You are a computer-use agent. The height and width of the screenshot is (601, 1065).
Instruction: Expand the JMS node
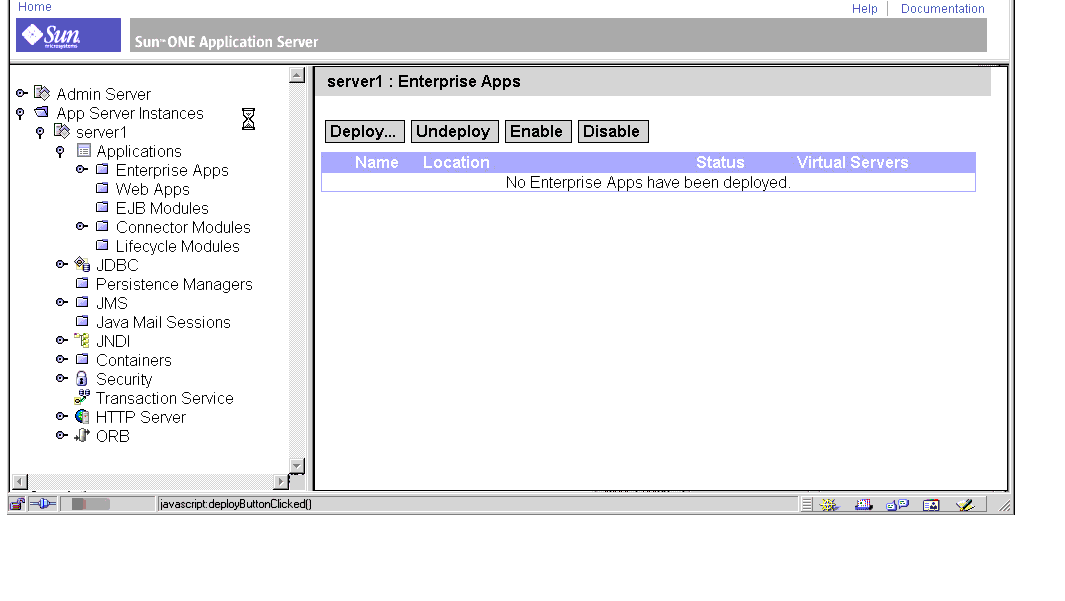click(62, 302)
